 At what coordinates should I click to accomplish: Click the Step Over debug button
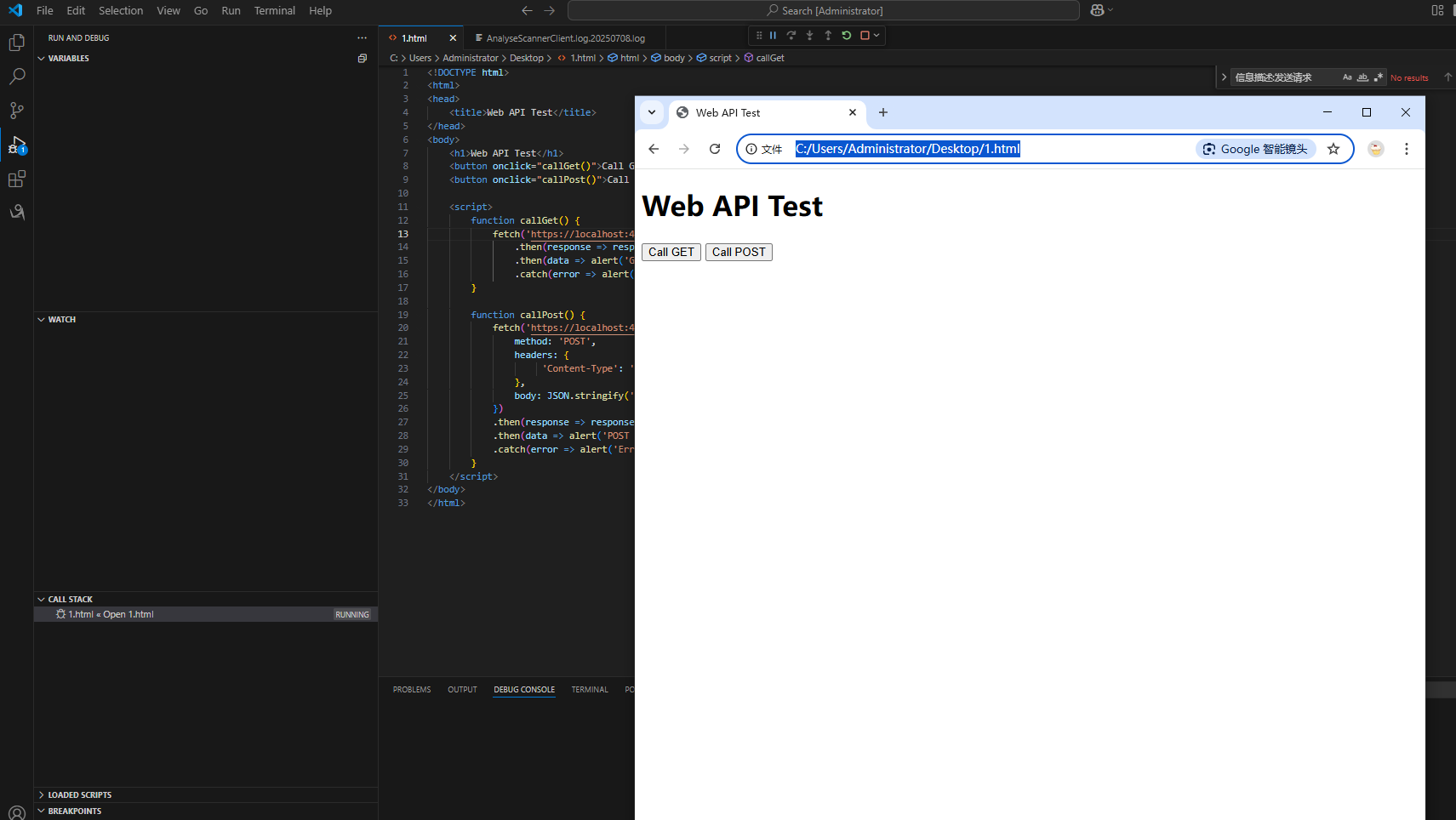tap(791, 36)
